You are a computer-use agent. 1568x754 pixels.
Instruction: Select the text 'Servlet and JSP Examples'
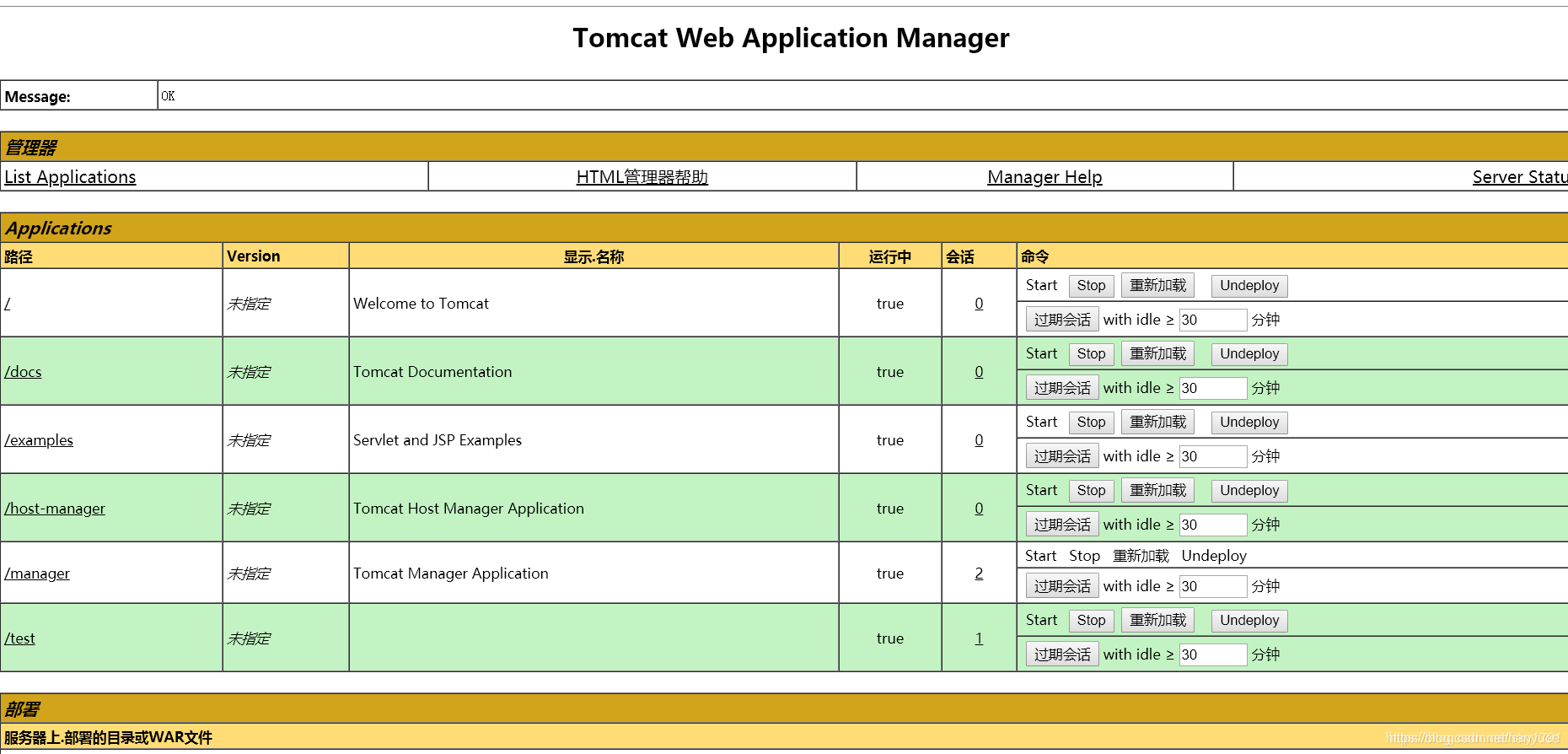[438, 440]
